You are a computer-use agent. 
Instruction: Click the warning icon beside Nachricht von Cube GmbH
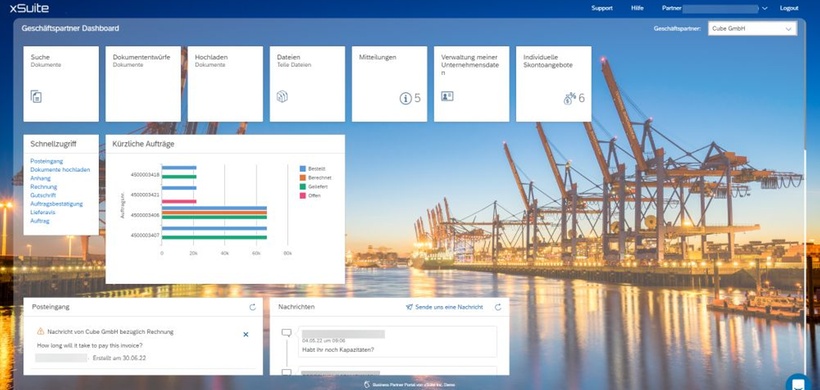tap(41, 331)
